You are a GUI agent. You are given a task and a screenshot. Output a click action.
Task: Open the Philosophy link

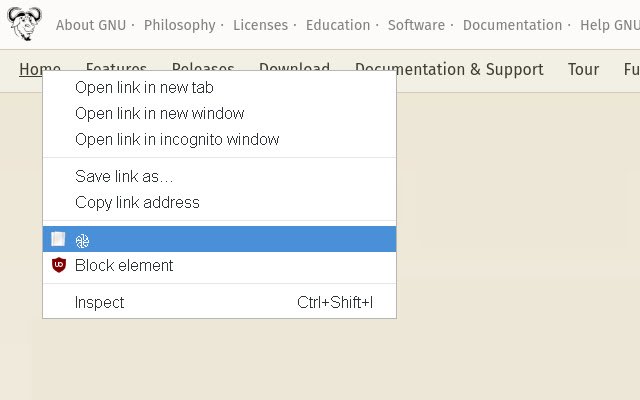coord(180,25)
